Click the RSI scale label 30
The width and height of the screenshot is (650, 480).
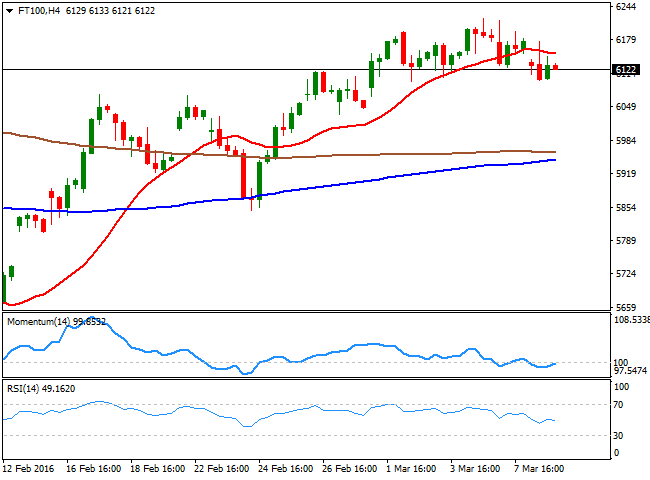(x=618, y=435)
